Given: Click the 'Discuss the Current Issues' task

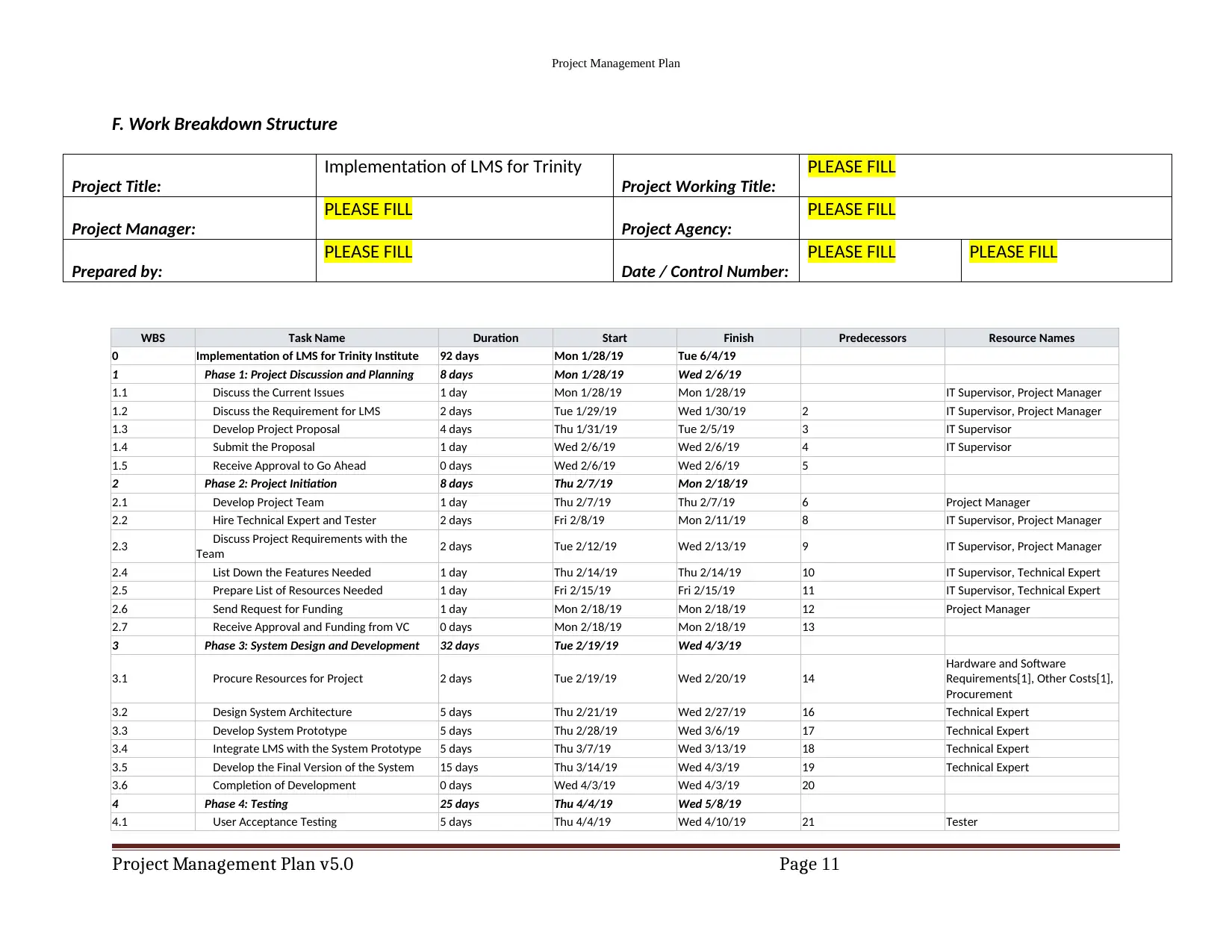Looking at the screenshot, I should pyautogui.click(x=279, y=393).
